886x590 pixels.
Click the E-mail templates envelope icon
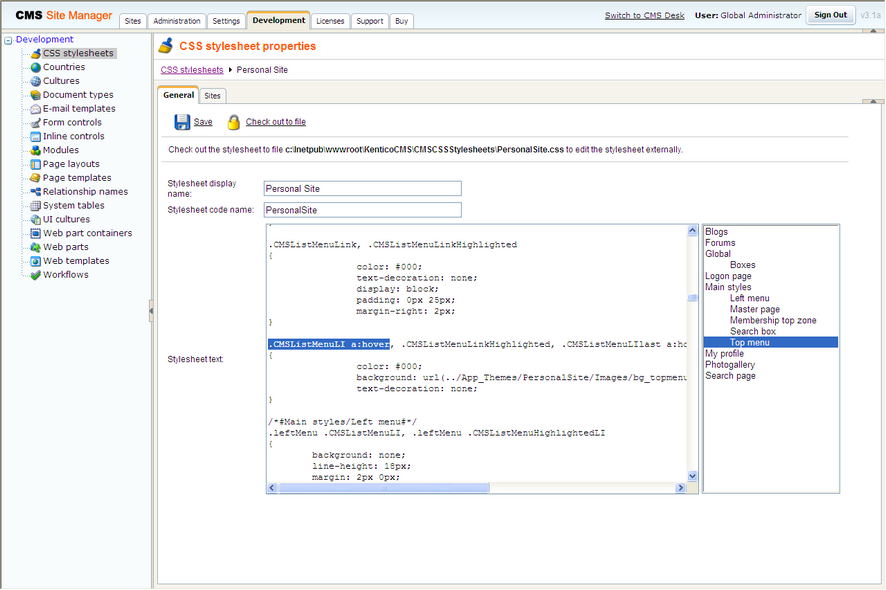pyautogui.click(x=36, y=109)
